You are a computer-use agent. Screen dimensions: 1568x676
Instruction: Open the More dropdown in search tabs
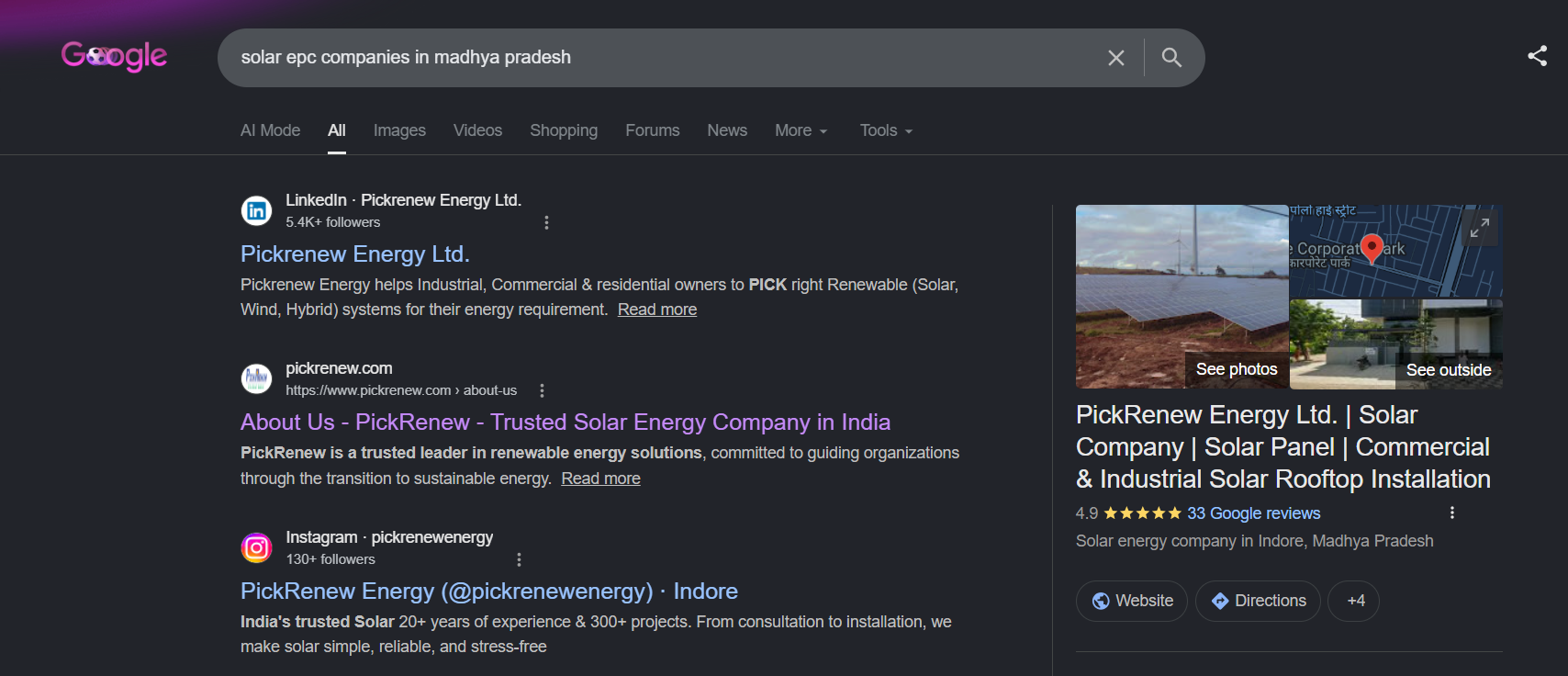[801, 130]
